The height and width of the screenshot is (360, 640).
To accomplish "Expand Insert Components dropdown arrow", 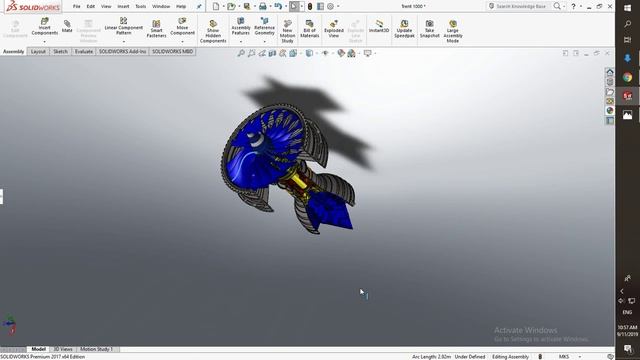I will [44, 42].
